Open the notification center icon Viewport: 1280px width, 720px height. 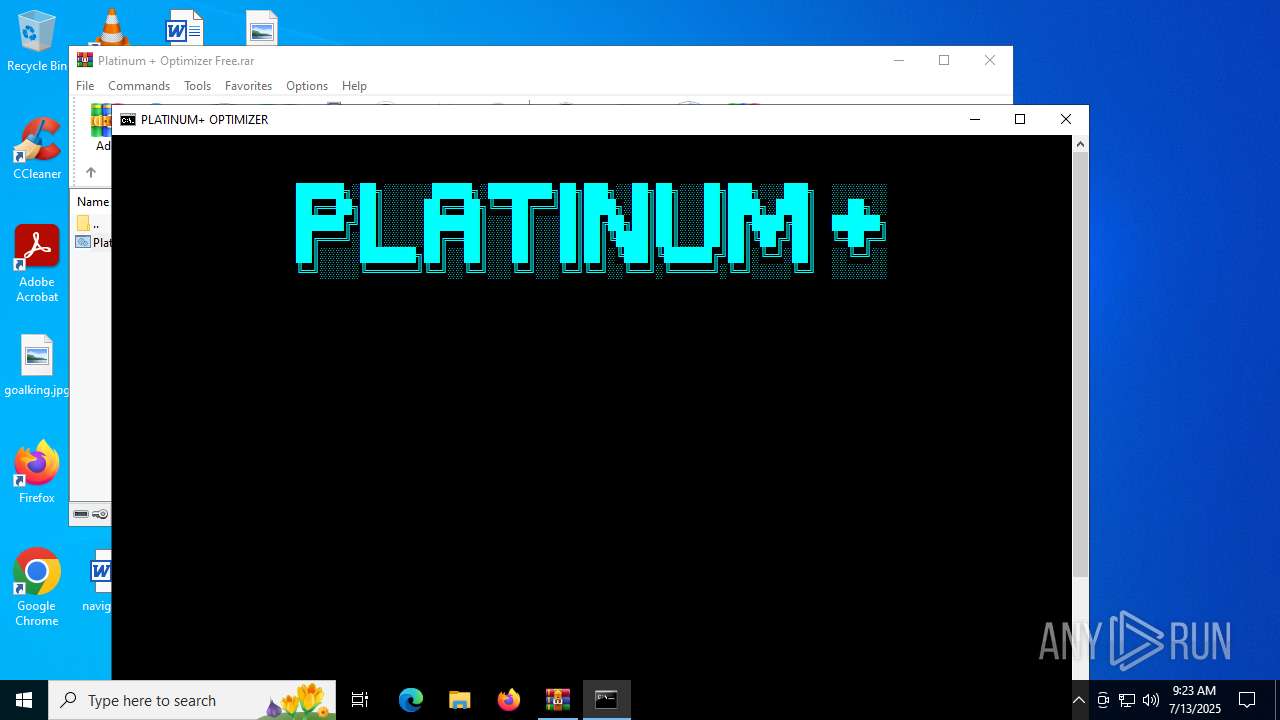click(1247, 700)
